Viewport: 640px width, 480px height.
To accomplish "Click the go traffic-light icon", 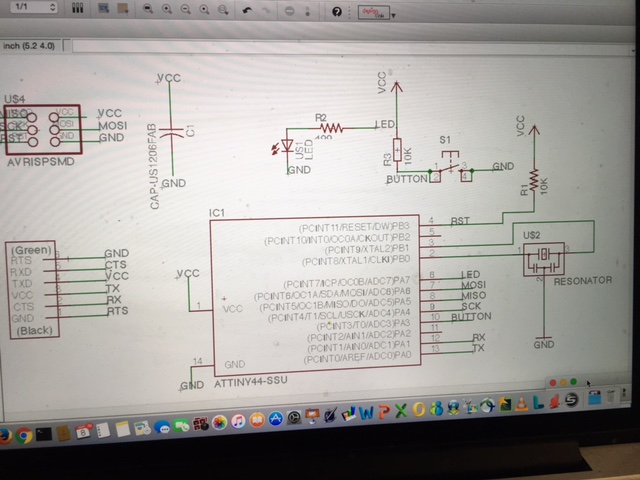I will (x=308, y=11).
